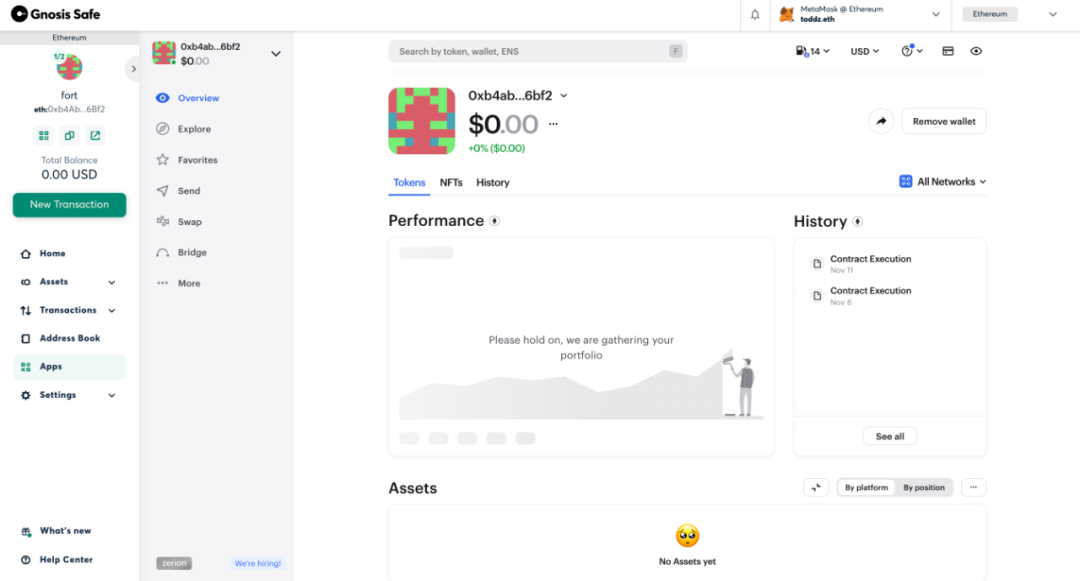
Task: Click the wallet card icon in header
Action: (x=948, y=51)
